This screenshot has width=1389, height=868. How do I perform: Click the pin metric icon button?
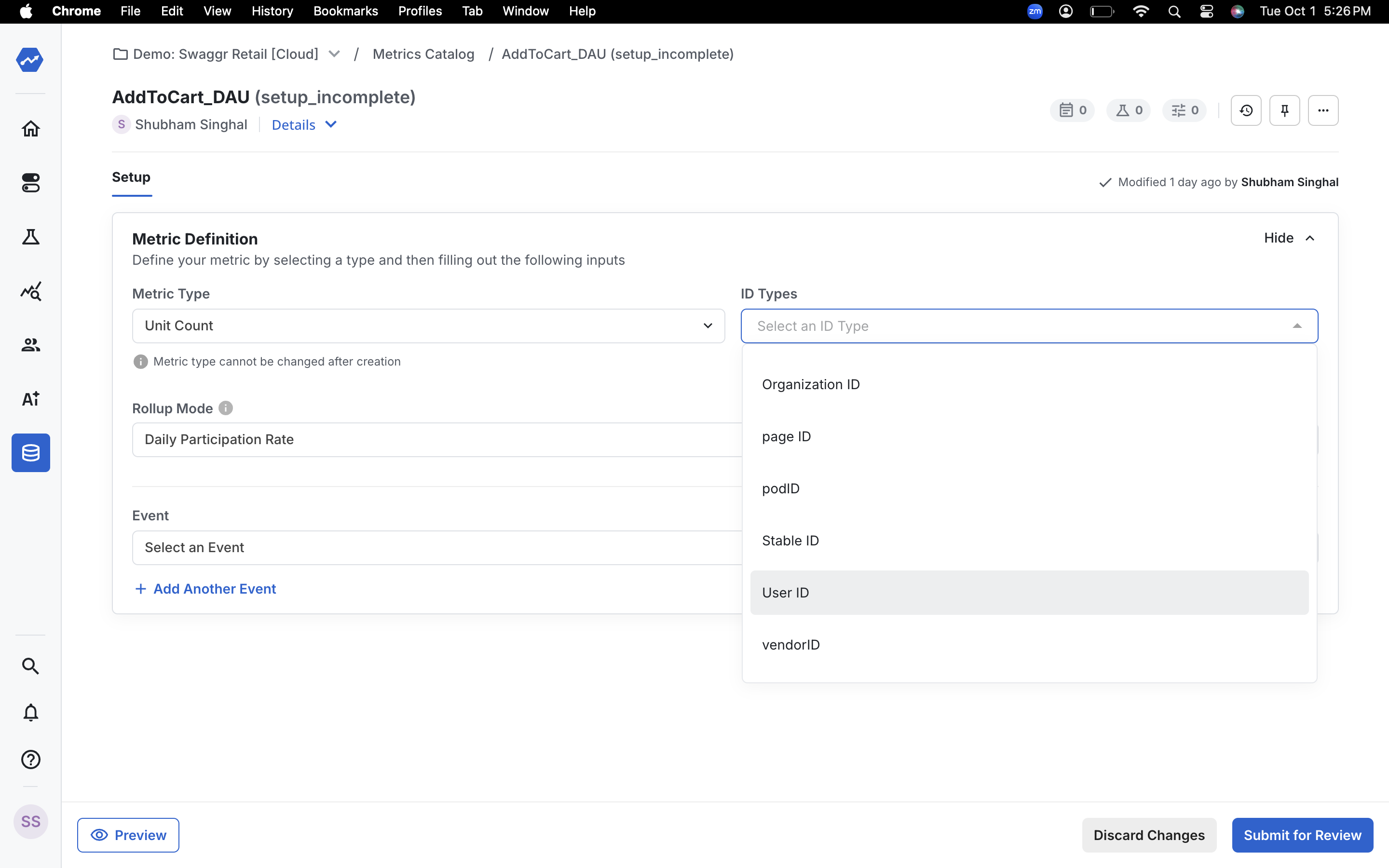(x=1284, y=110)
